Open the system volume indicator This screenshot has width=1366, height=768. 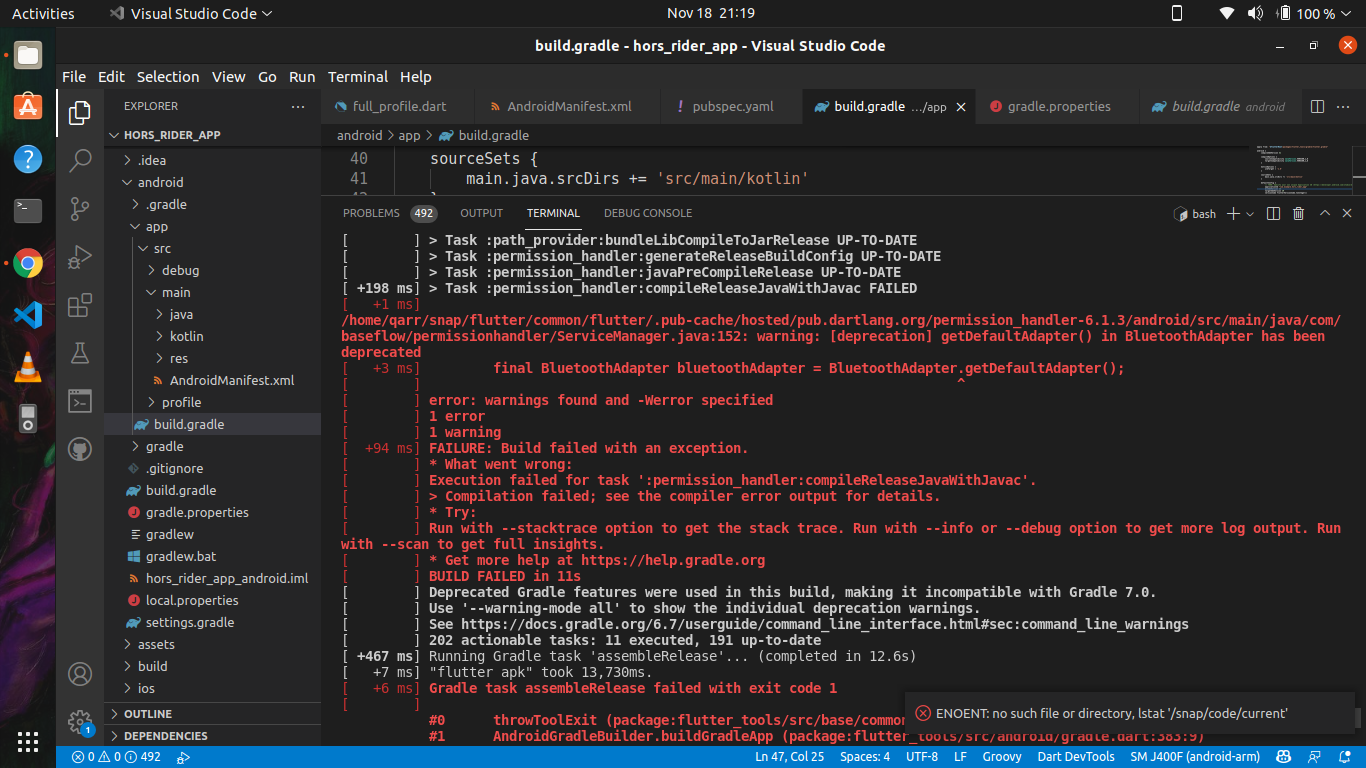click(1255, 13)
